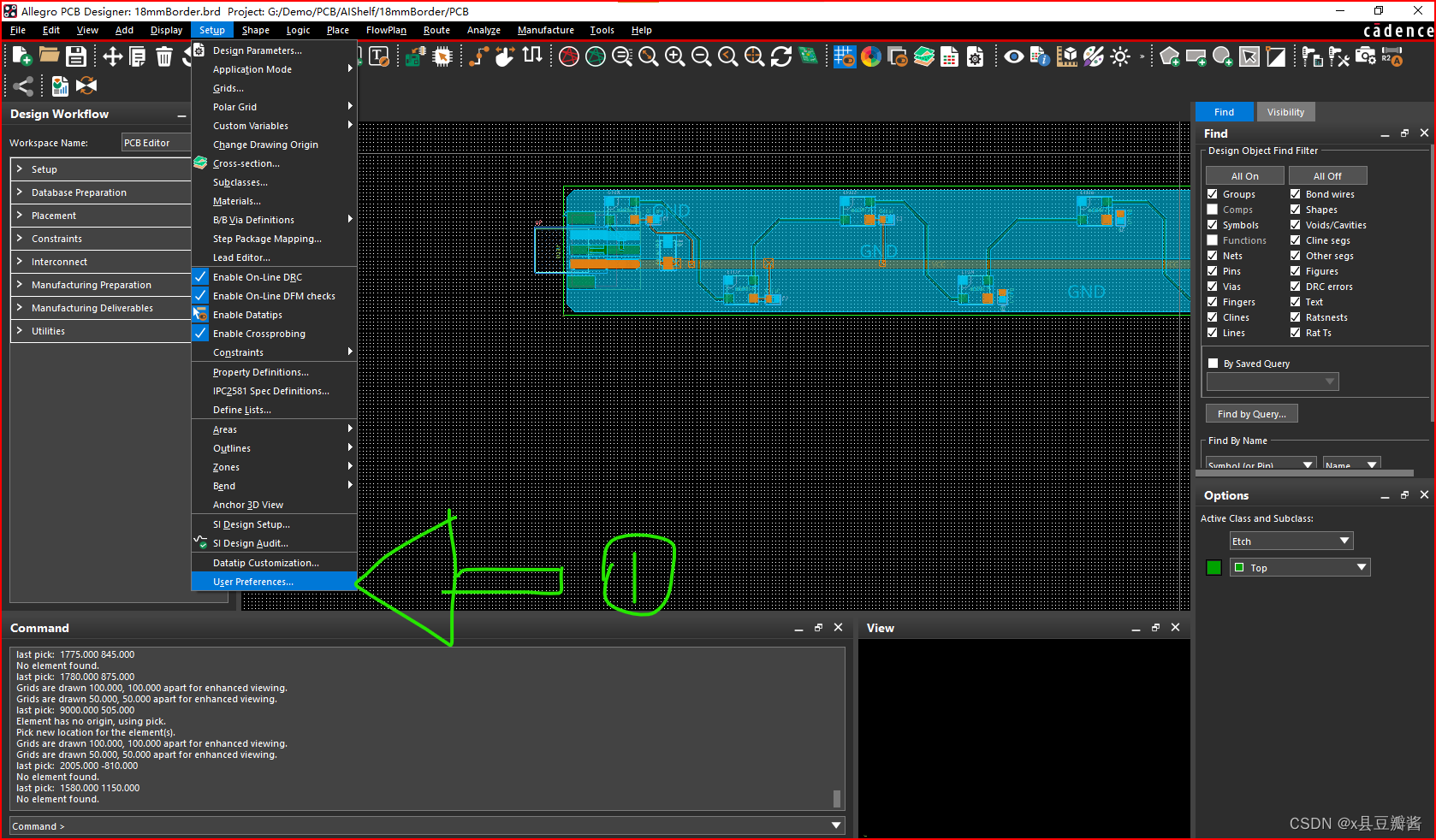Toggle Enable On-Line DRC menu item
The width and height of the screenshot is (1436, 840).
pos(274,277)
